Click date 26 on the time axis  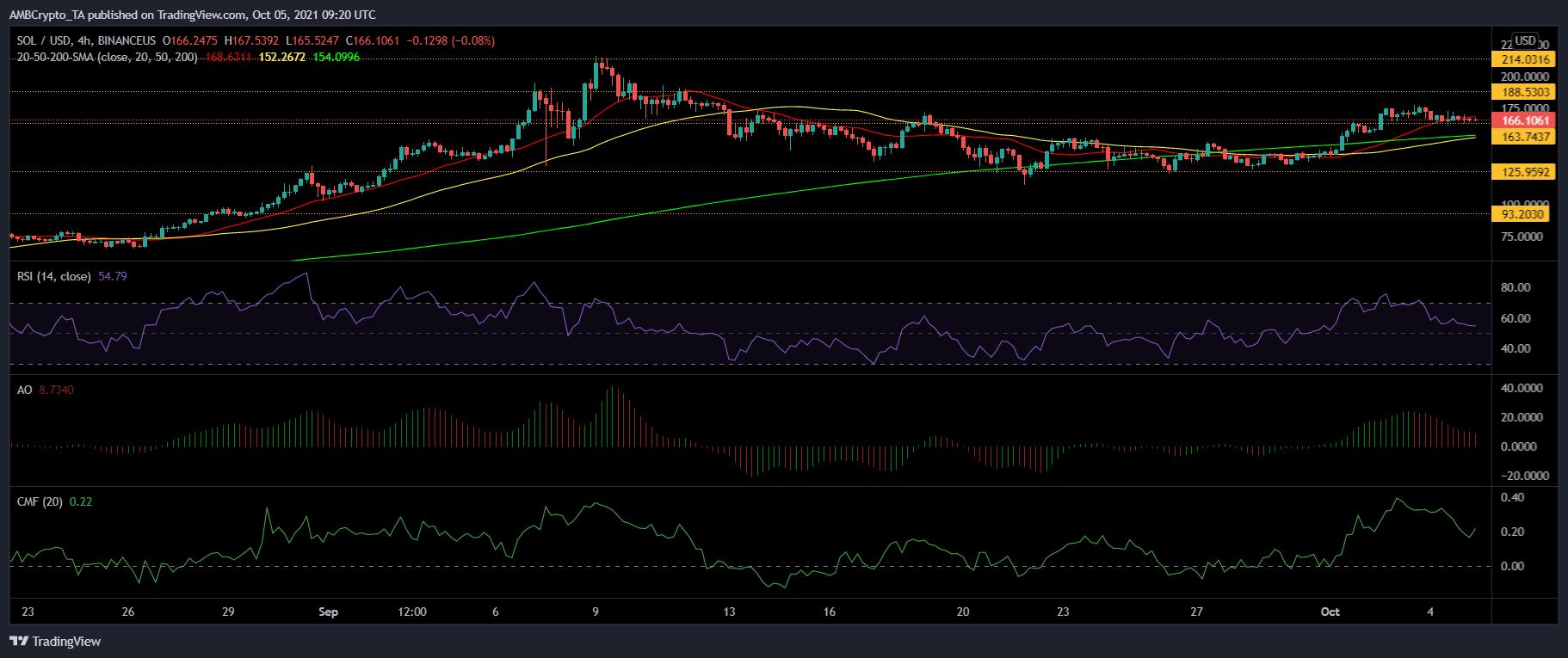pyautogui.click(x=128, y=612)
